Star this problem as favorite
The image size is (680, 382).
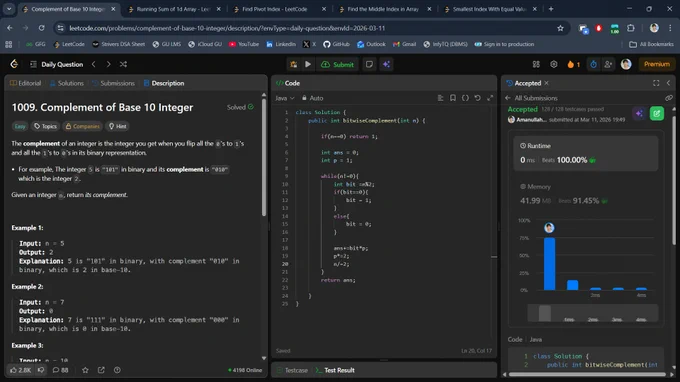[85, 370]
